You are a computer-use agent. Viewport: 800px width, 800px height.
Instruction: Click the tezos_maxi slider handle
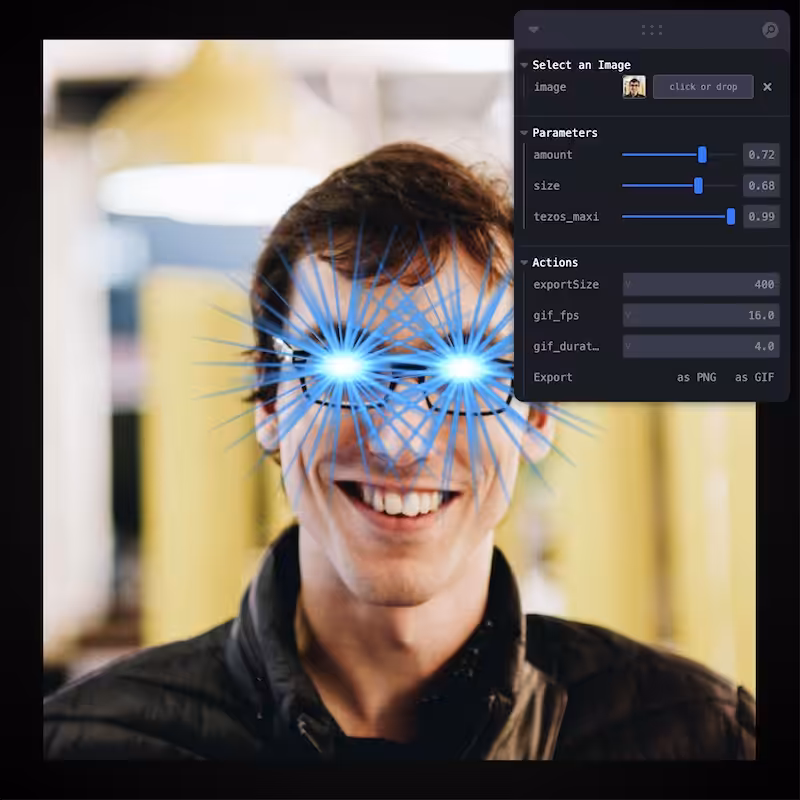(x=731, y=216)
